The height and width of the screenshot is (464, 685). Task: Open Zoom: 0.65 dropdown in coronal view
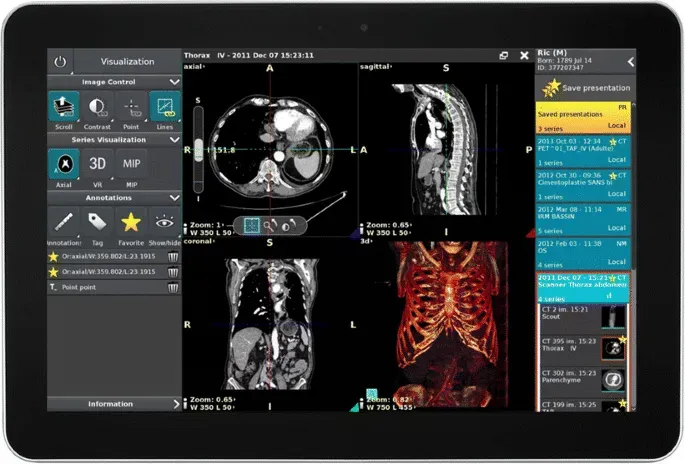(x=212, y=399)
